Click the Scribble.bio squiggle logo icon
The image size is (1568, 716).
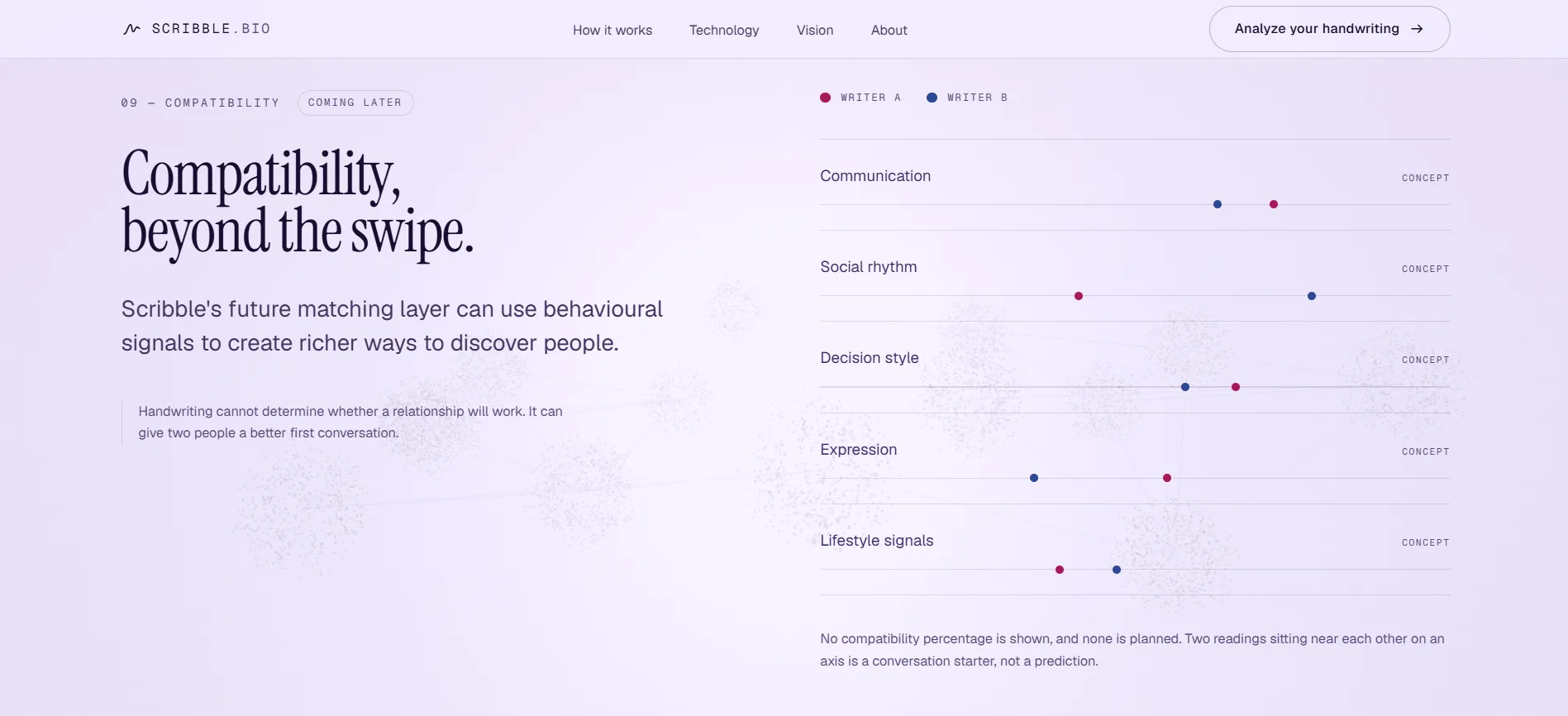[131, 29]
